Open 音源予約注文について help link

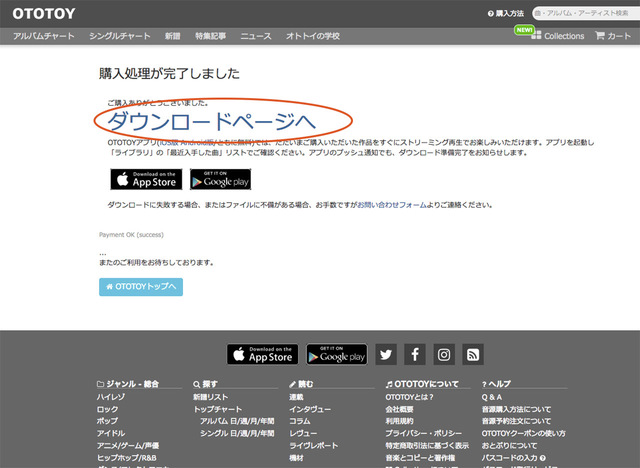point(516,421)
